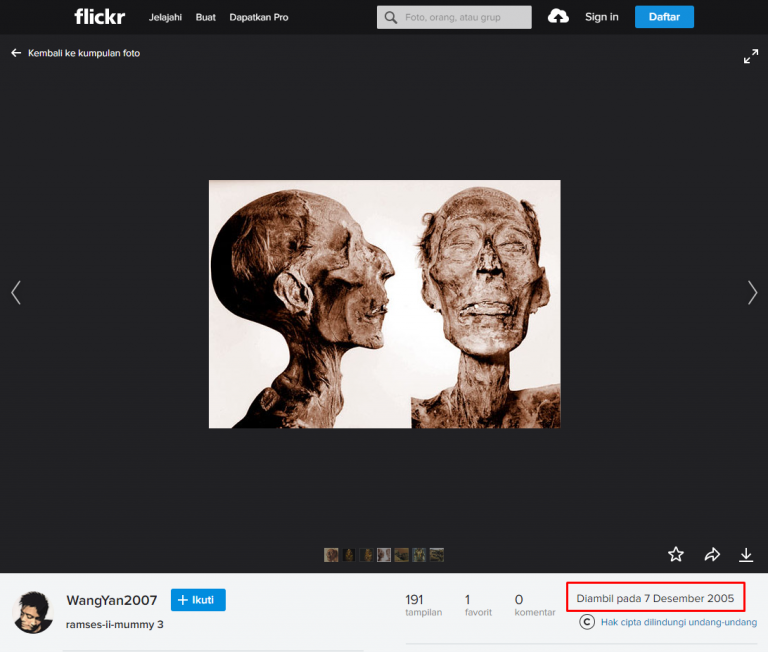768x652 pixels.
Task: Favorite the photo with the star icon
Action: (676, 554)
